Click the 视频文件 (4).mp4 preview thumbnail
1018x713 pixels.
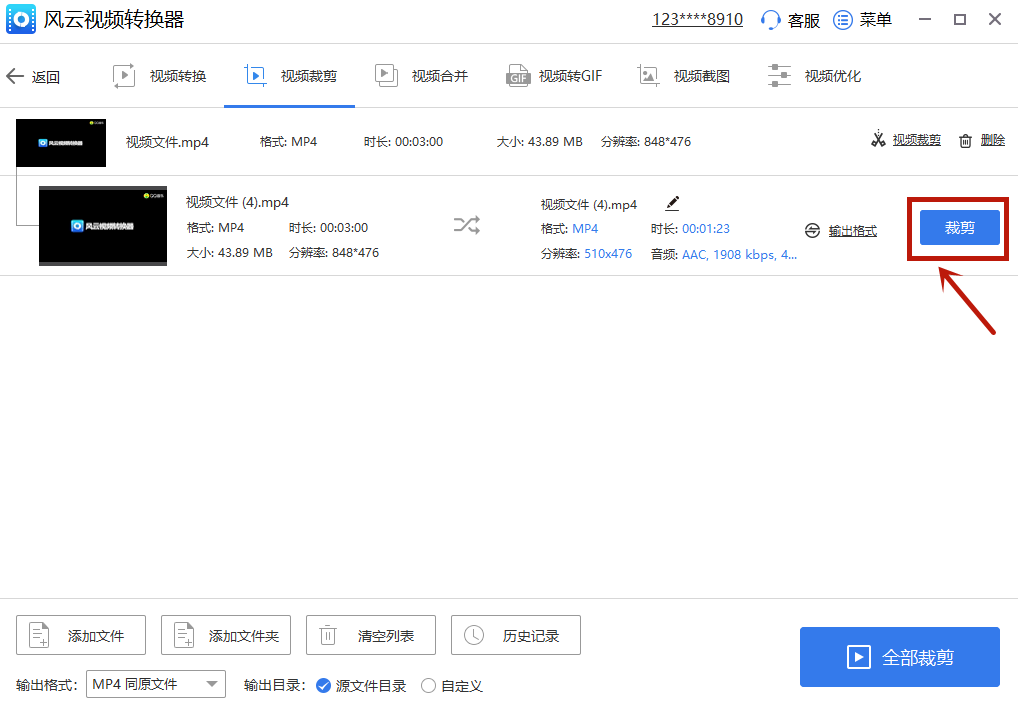click(x=103, y=226)
